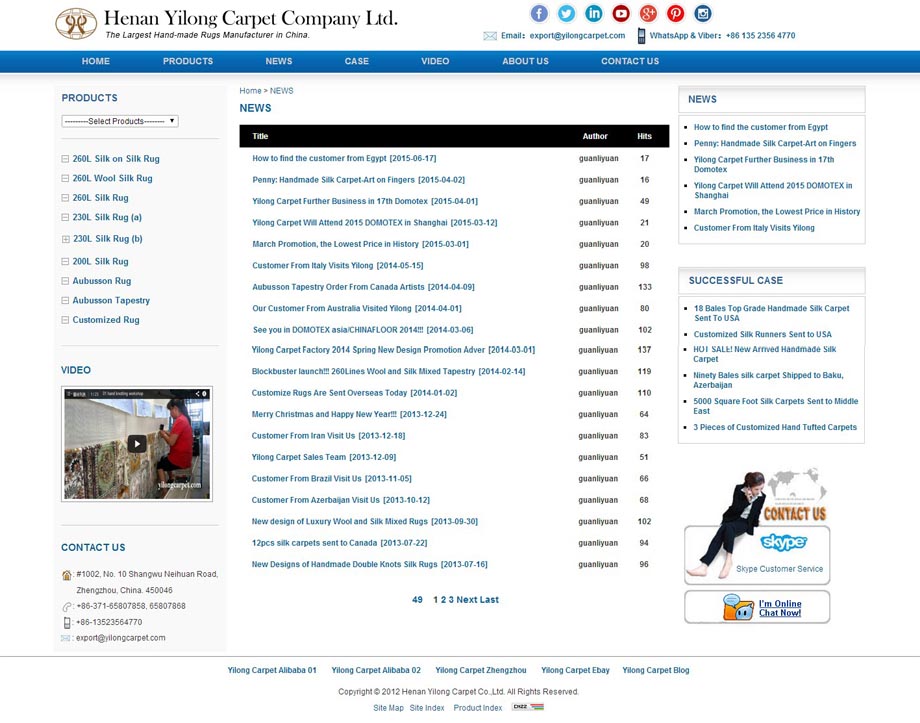This screenshot has height=723, width=920.
Task: Click the Google Plus icon
Action: pyautogui.click(x=648, y=13)
